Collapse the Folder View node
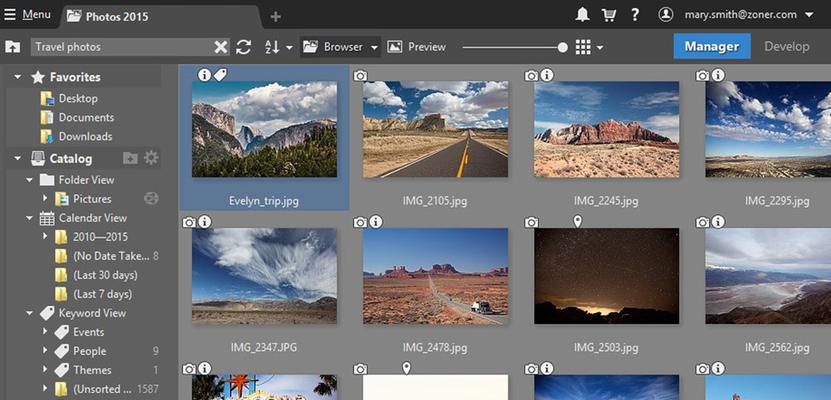The height and width of the screenshot is (400, 831). (x=30, y=180)
